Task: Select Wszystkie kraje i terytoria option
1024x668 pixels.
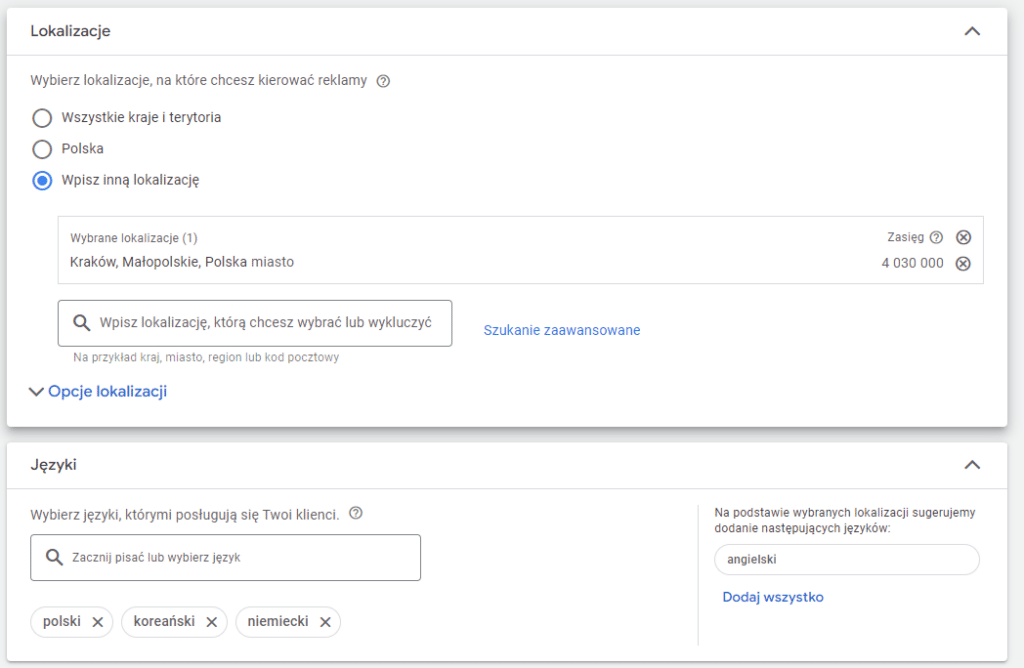Action: point(41,117)
